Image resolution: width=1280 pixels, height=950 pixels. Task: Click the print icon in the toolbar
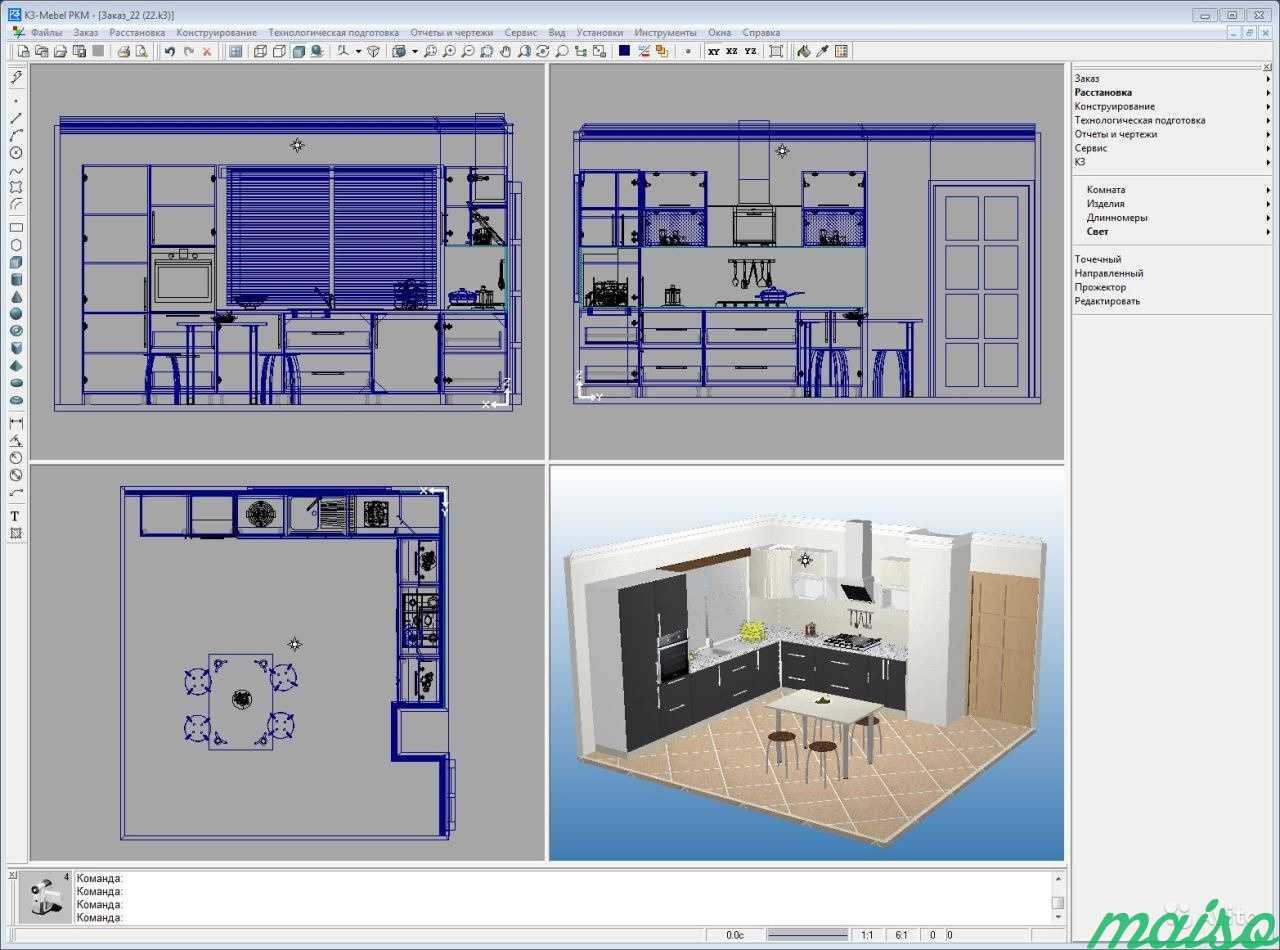pyautogui.click(x=123, y=51)
